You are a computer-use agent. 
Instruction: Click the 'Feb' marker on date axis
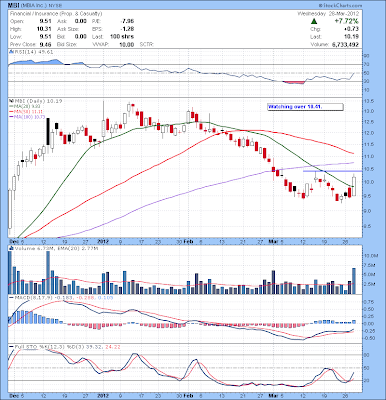click(x=189, y=242)
